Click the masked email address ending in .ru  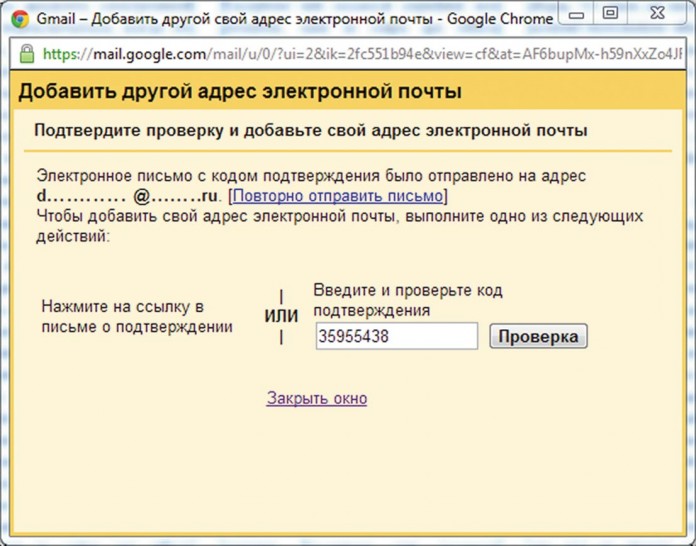127,196
